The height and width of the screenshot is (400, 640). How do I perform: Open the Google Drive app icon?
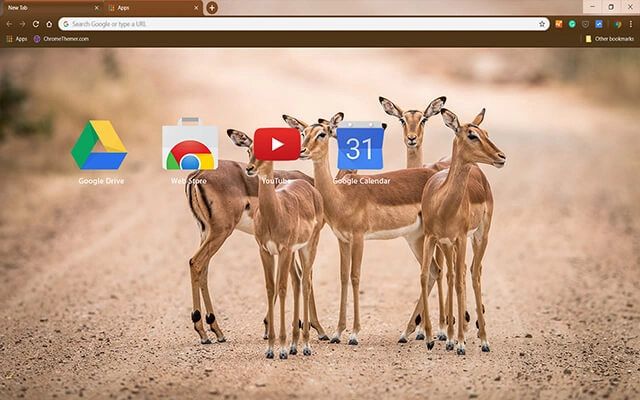click(x=99, y=145)
